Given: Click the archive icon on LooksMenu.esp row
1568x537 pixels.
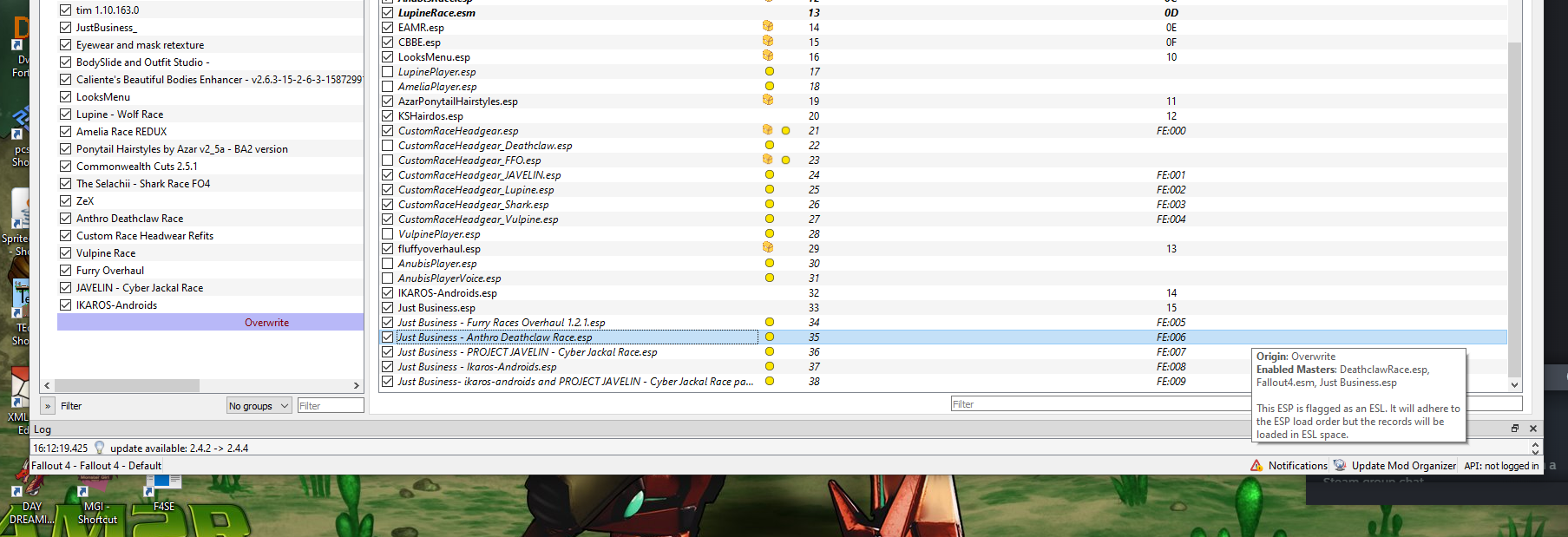Looking at the screenshot, I should [768, 56].
